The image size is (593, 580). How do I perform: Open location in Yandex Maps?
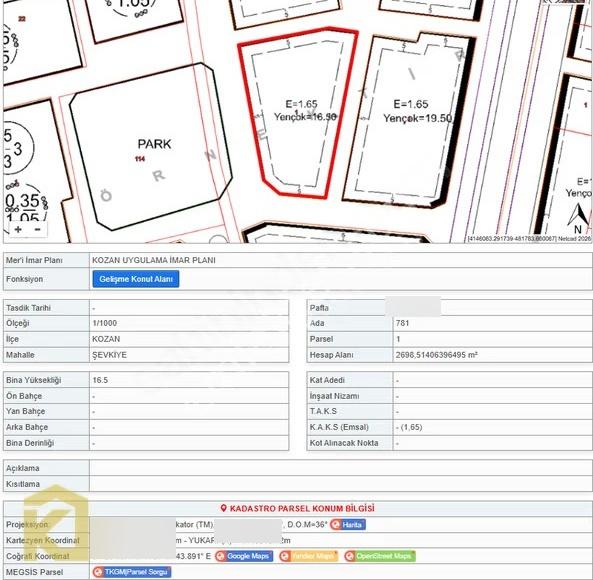point(309,556)
